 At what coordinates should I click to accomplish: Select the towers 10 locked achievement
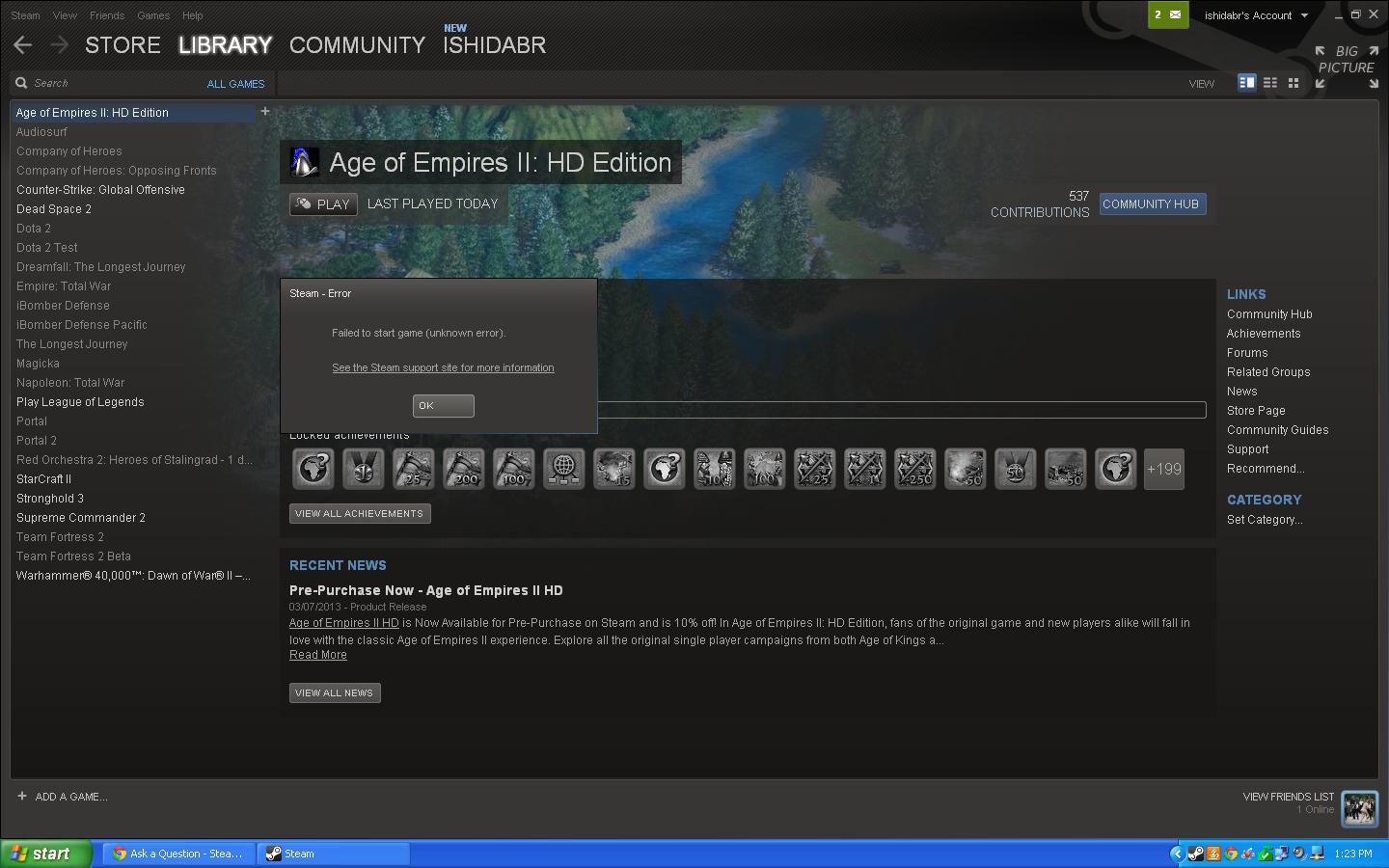coord(715,470)
